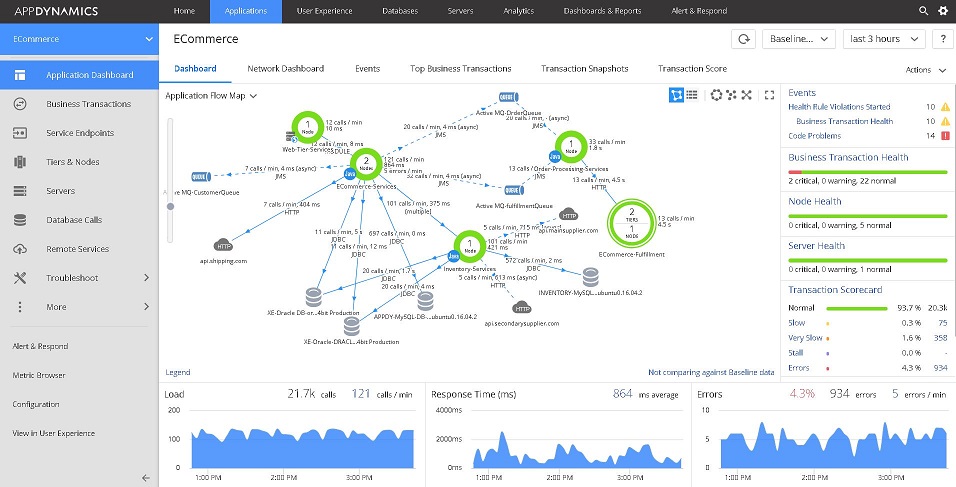
Task: Click the Code Problems red alert icon
Action: (x=945, y=136)
